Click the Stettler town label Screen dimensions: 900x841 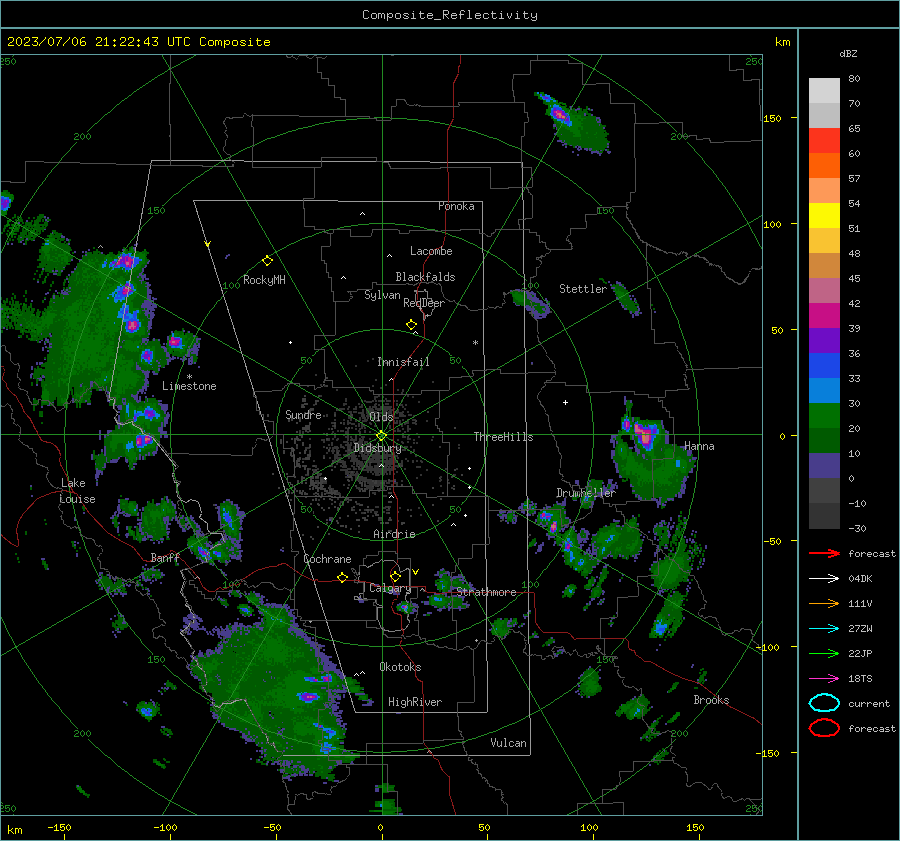[x=583, y=289]
